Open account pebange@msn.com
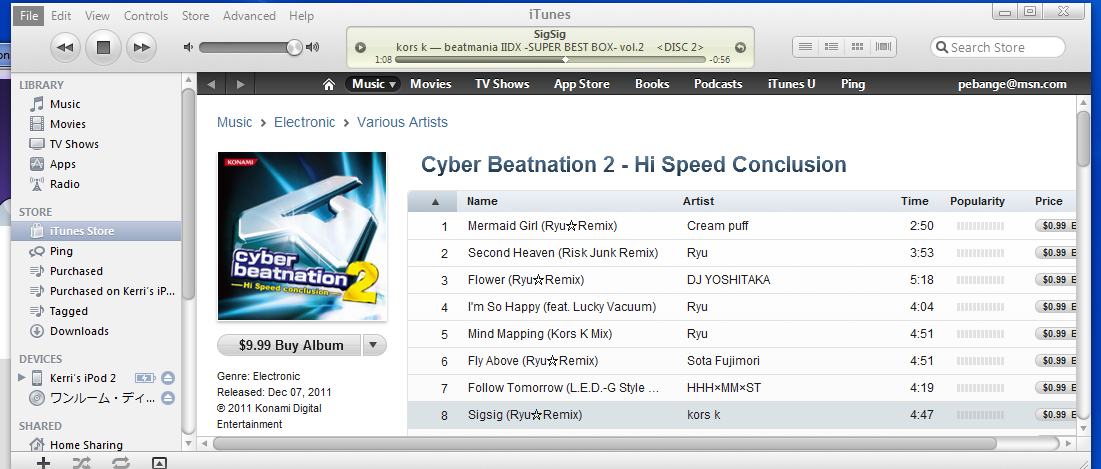The height and width of the screenshot is (469, 1101). pos(1012,84)
